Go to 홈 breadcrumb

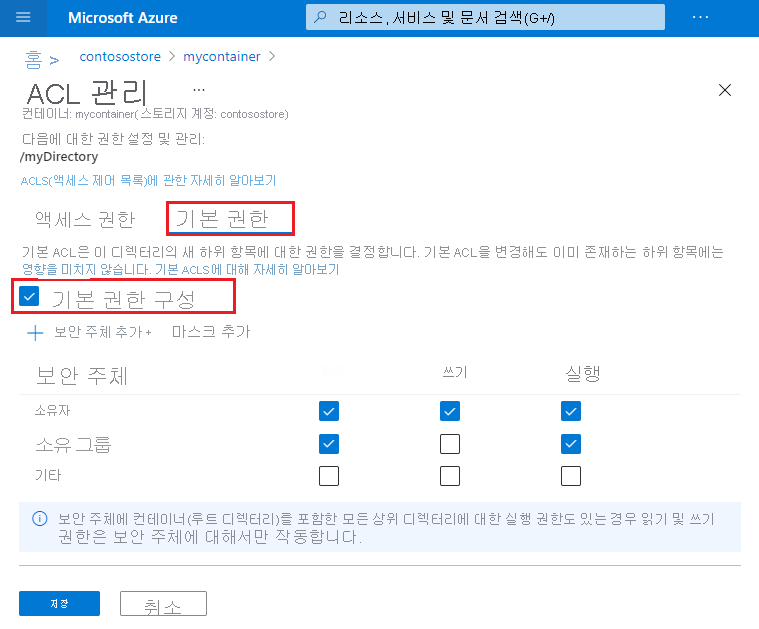(33, 60)
